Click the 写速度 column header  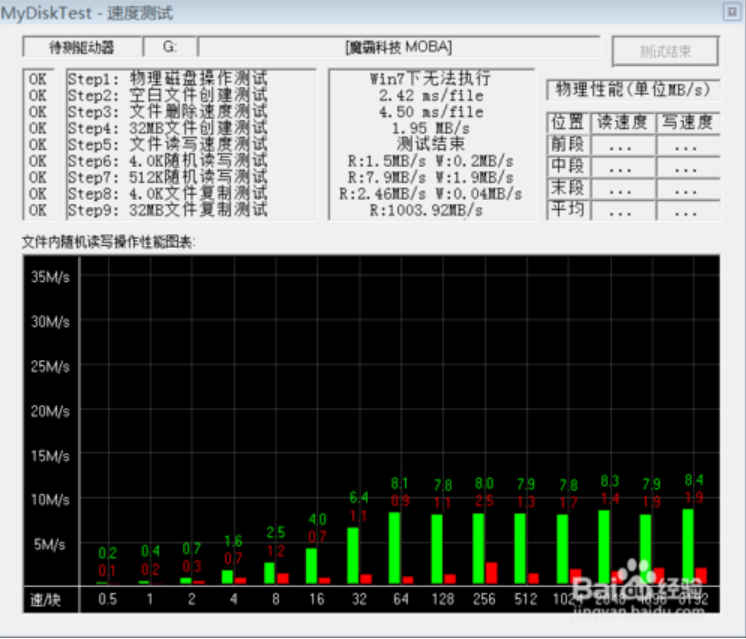685,123
